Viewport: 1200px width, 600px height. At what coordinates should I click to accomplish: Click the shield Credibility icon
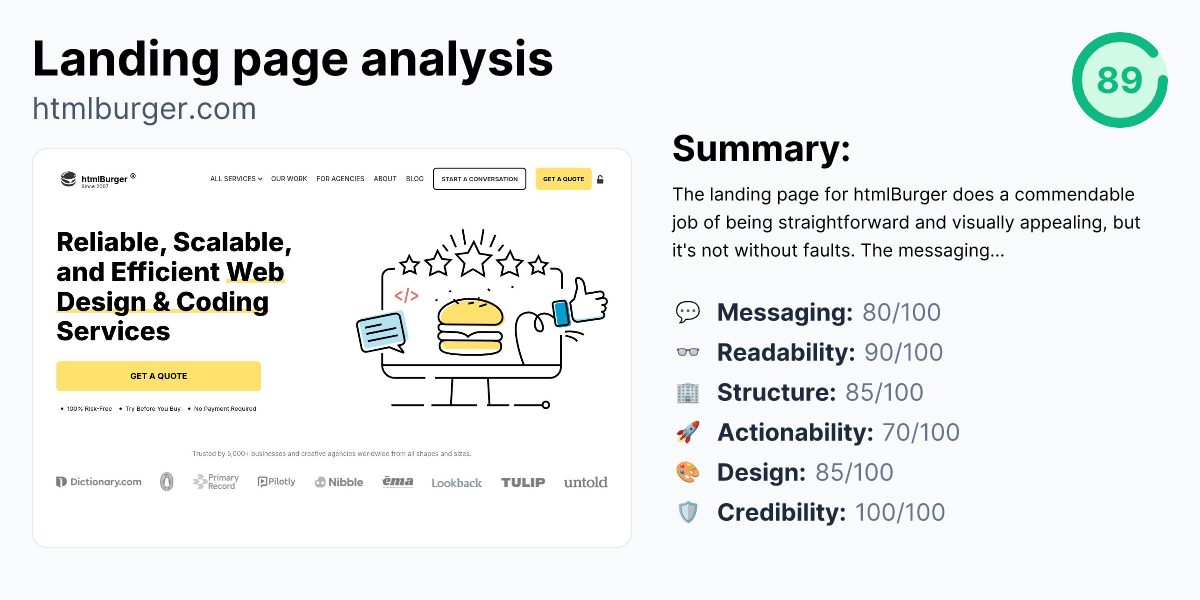(x=688, y=512)
